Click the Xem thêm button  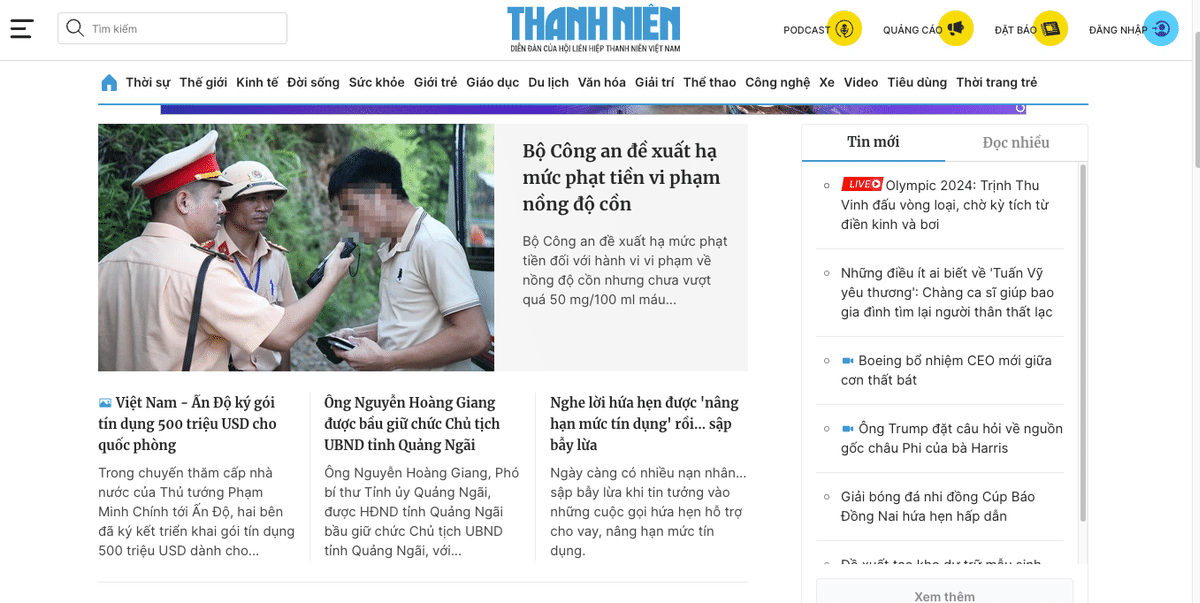944,594
